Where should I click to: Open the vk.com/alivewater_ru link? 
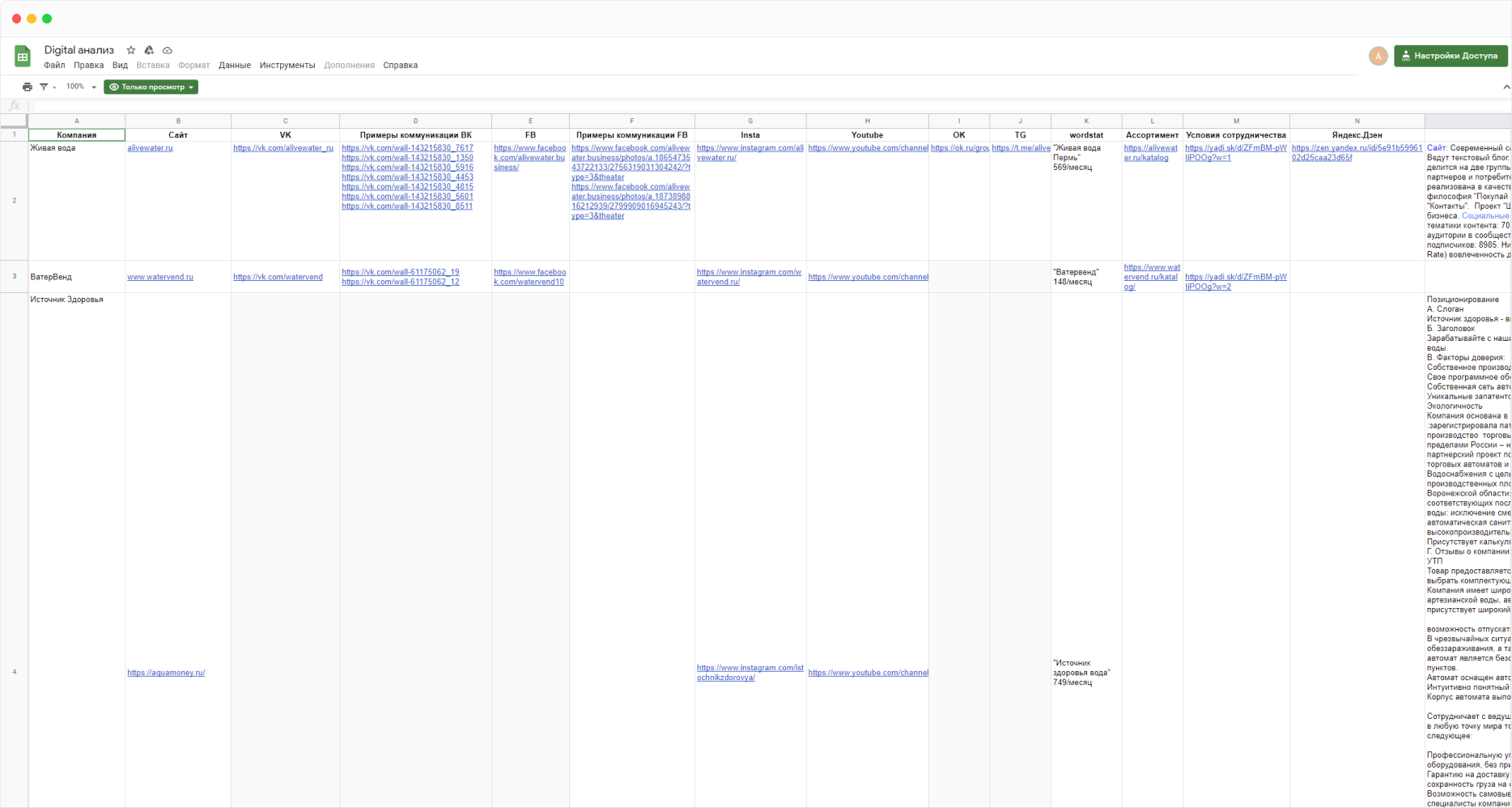point(283,148)
